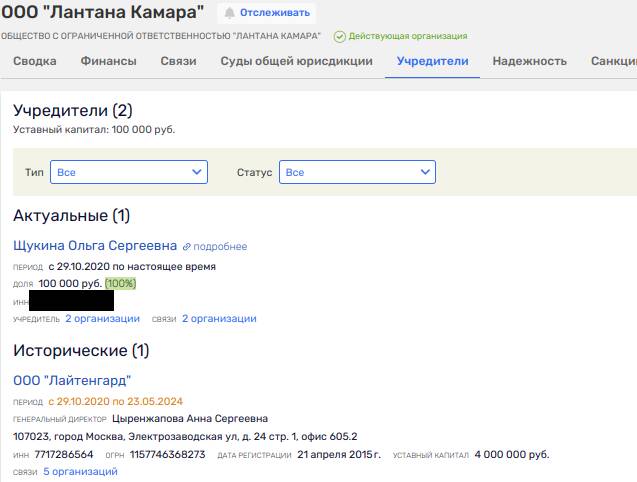Open Суды общей юрисдикции tab
Image resolution: width=637 pixels, height=482 pixels.
pyautogui.click(x=297, y=61)
